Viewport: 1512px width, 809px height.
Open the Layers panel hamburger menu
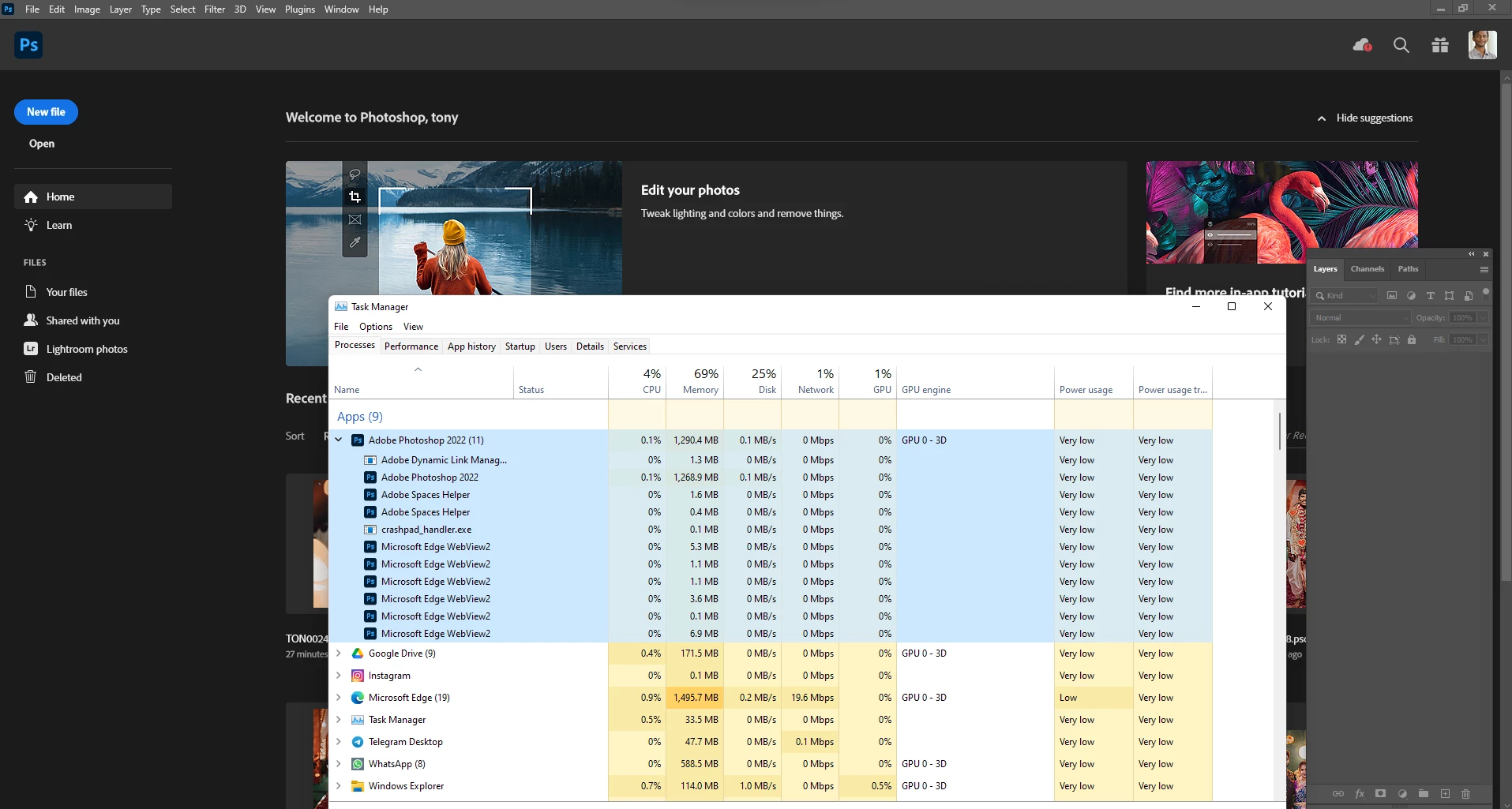(x=1484, y=269)
